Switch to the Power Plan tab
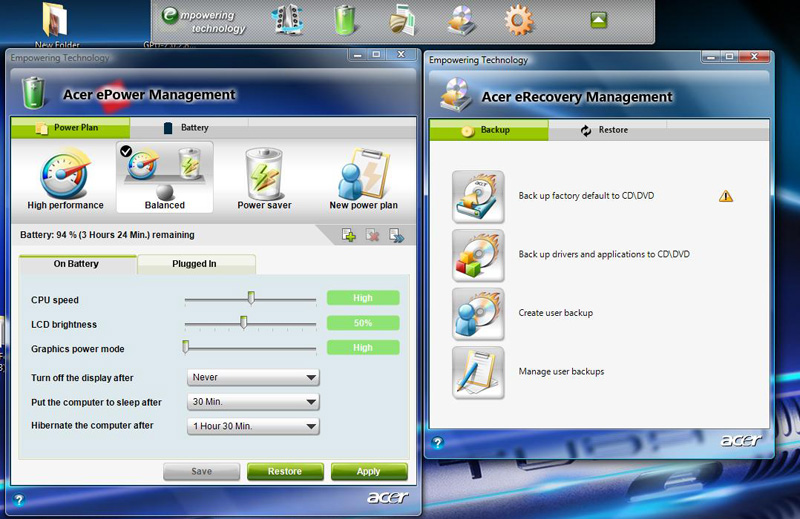Screen dimensions: 800x519 click(70, 128)
